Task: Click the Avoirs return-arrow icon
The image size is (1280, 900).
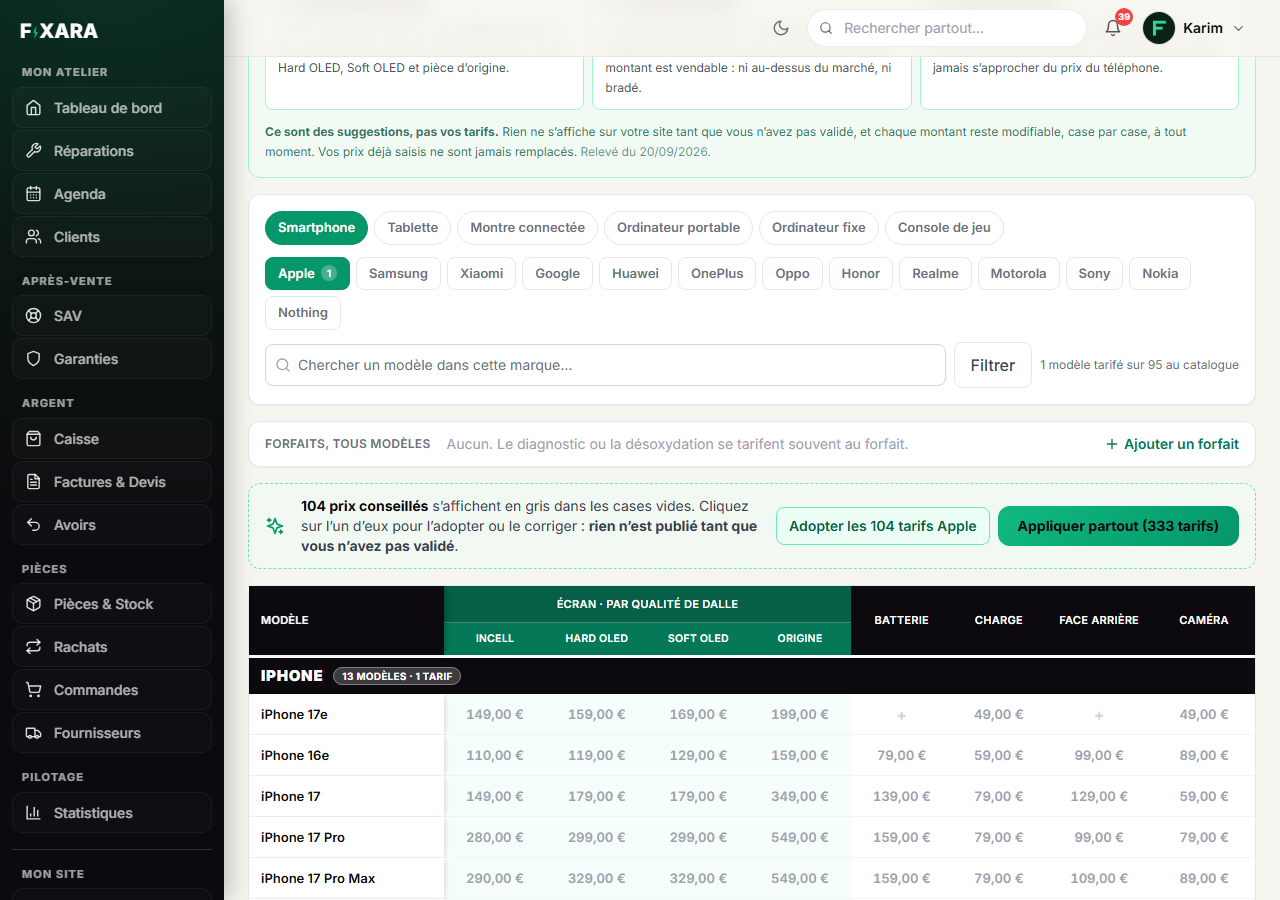Action: (x=34, y=525)
